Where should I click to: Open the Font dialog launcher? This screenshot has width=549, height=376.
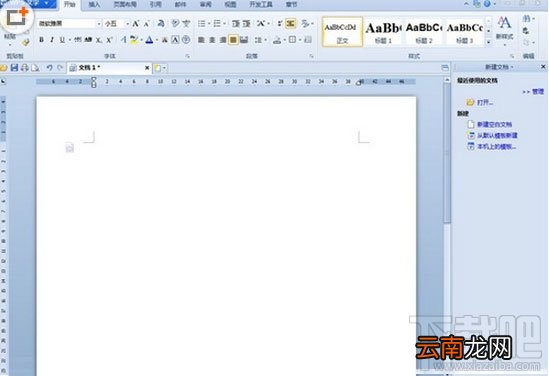188,56
